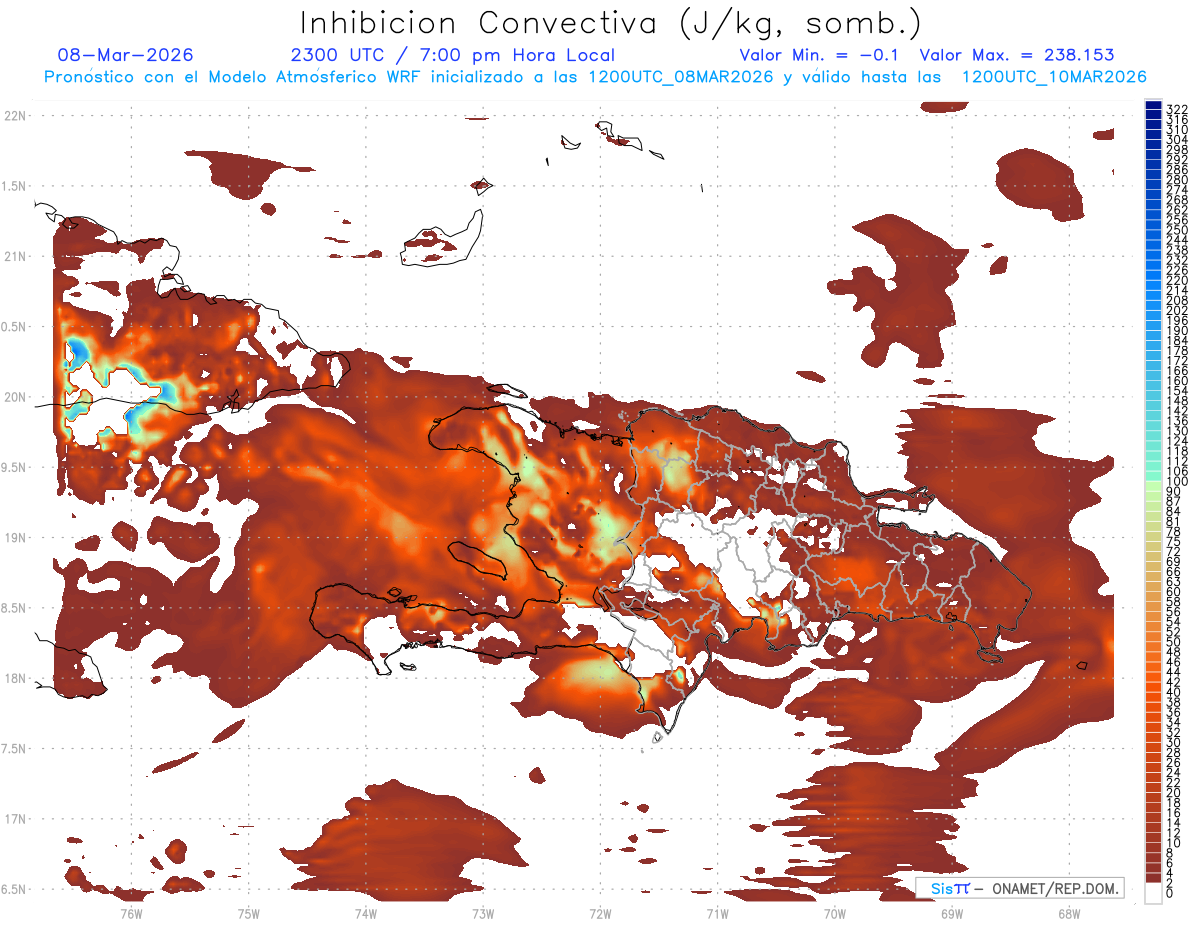Image resolution: width=1200 pixels, height=927 pixels.
Task: Click the '20N' latitude label
Action: pyautogui.click(x=15, y=397)
